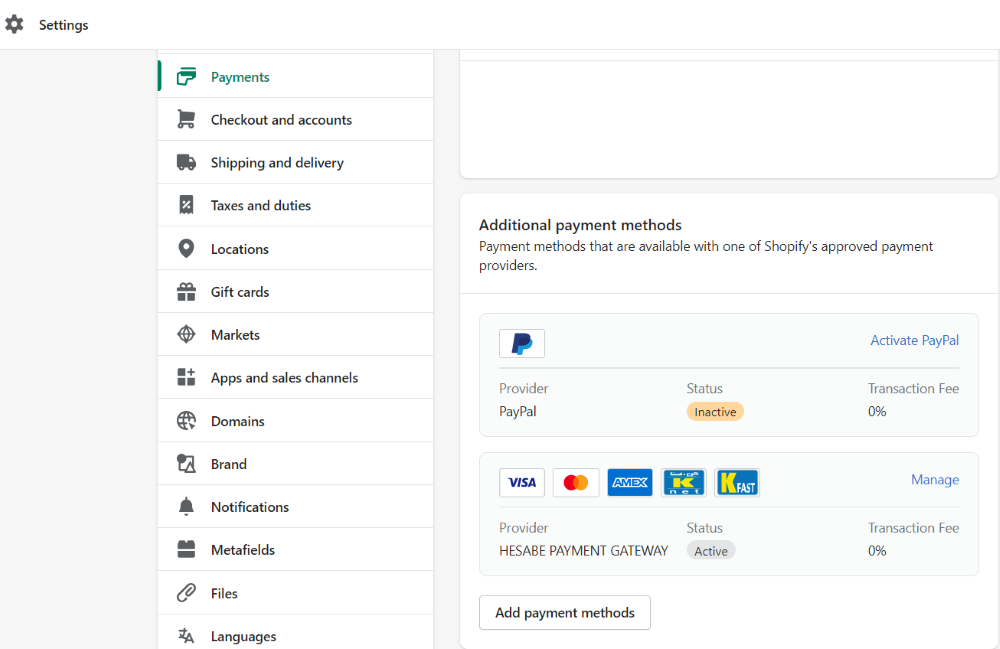Open the Domains settings page
1000x649 pixels.
(238, 421)
